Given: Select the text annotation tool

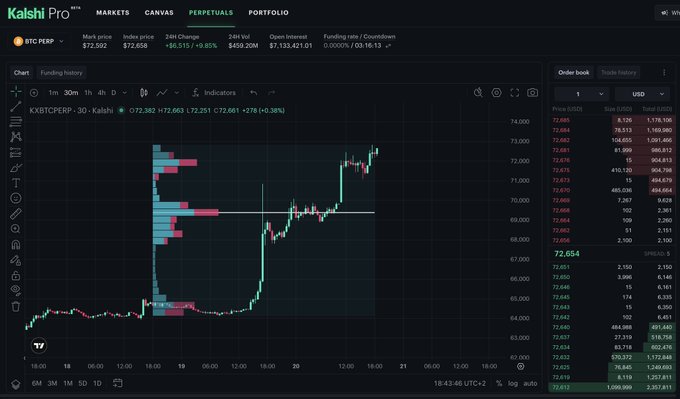Looking at the screenshot, I should point(16,183).
